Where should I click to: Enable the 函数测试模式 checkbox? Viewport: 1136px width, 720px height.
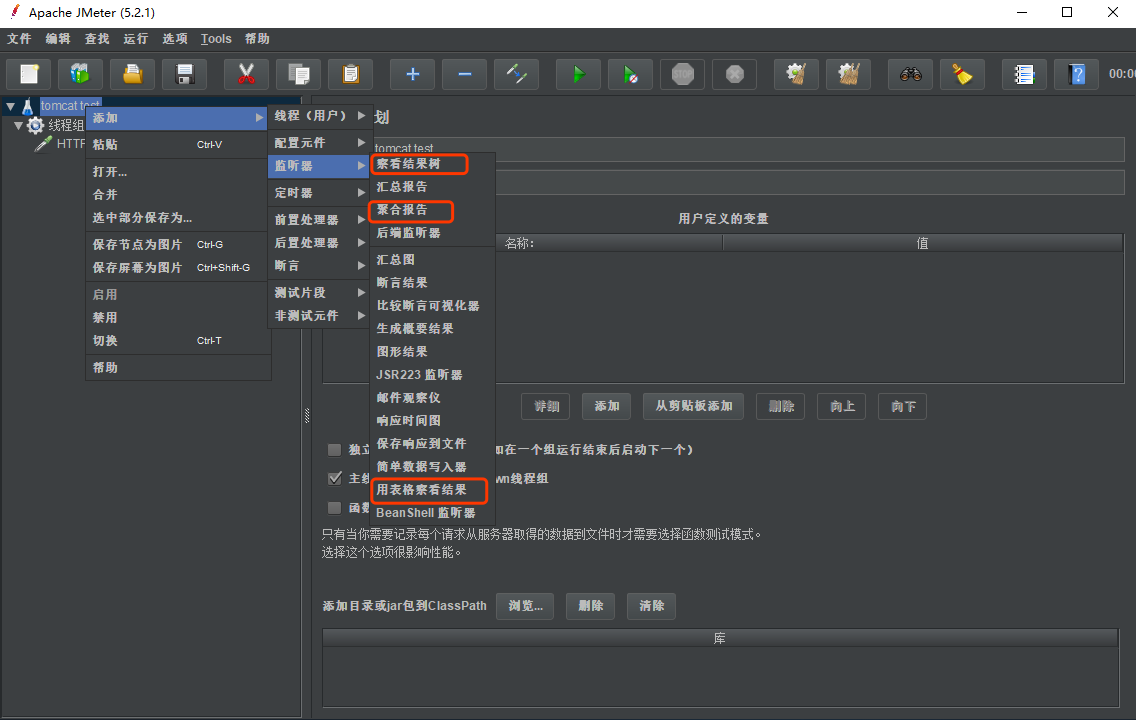335,508
